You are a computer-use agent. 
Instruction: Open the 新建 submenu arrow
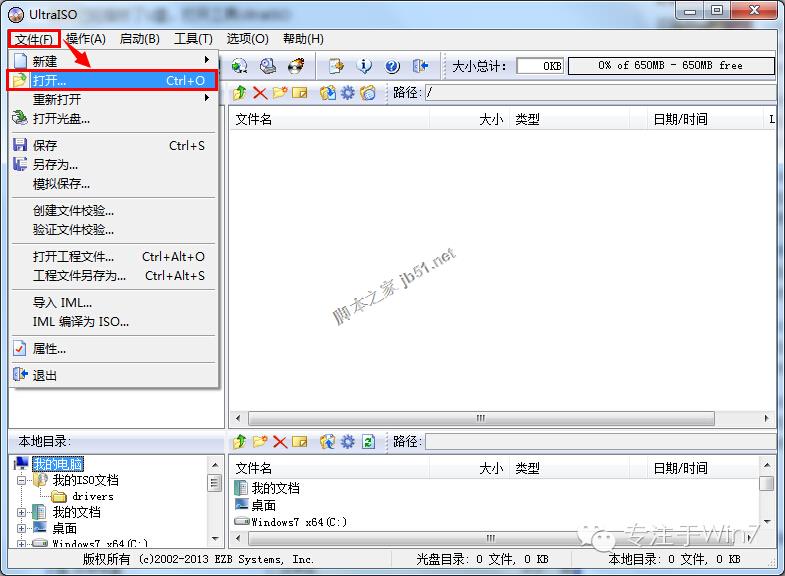click(207, 60)
